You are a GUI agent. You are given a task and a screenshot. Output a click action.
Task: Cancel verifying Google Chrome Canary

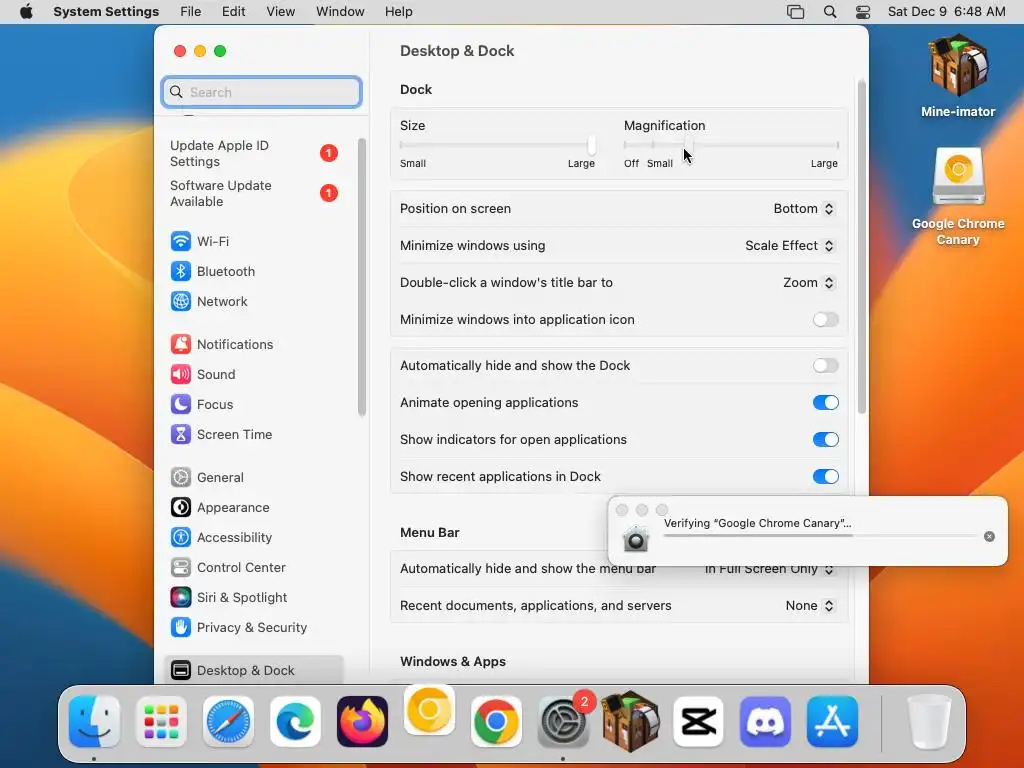click(x=989, y=536)
